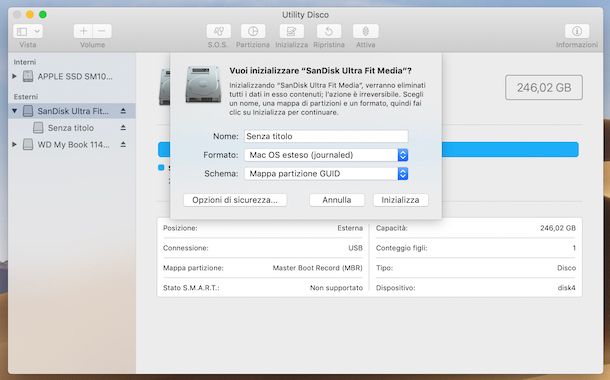
Task: Open the Vista sidebar view button
Action: click(28, 31)
